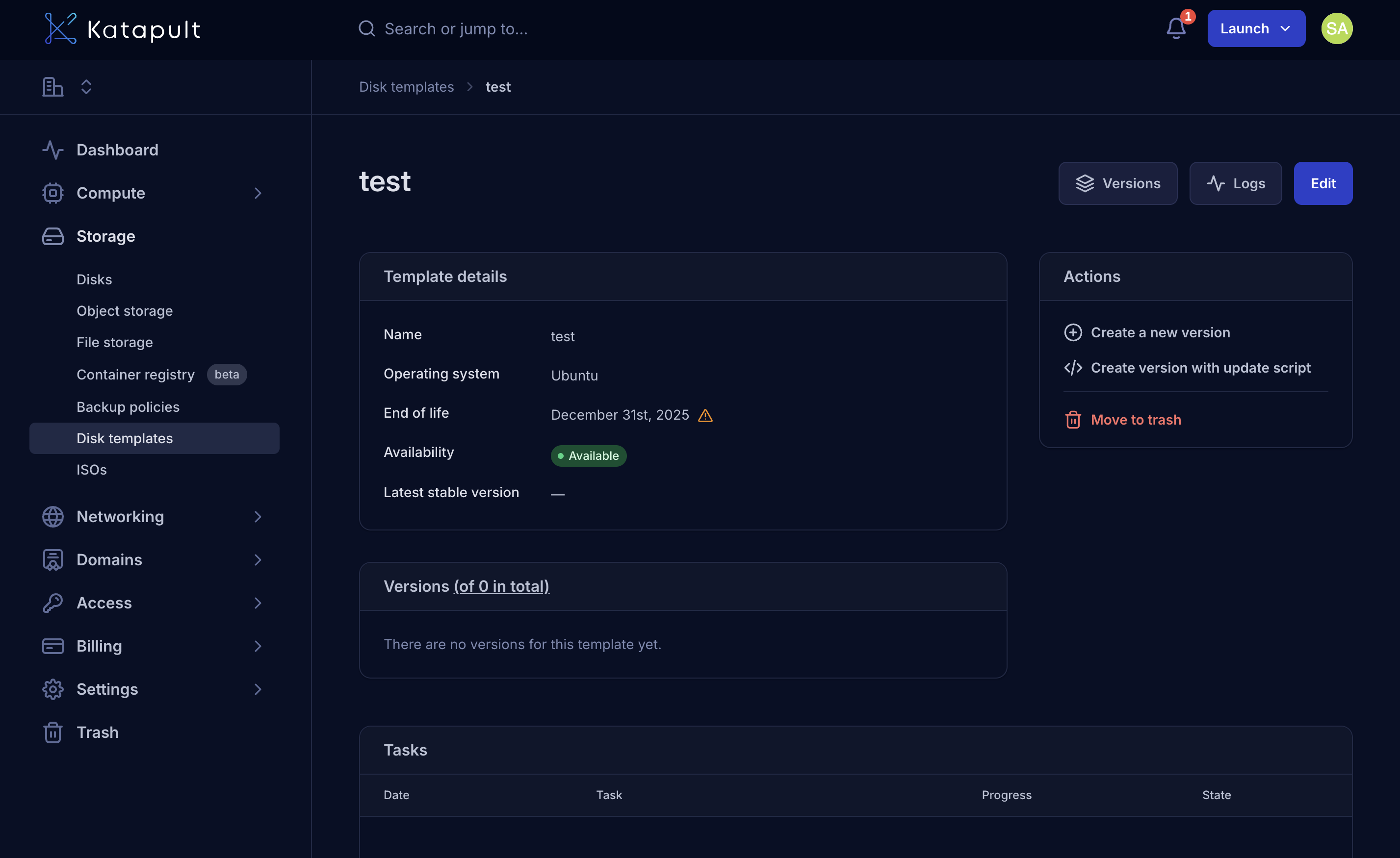This screenshot has height=858, width=1400.
Task: Go to Object storage
Action: (125, 311)
